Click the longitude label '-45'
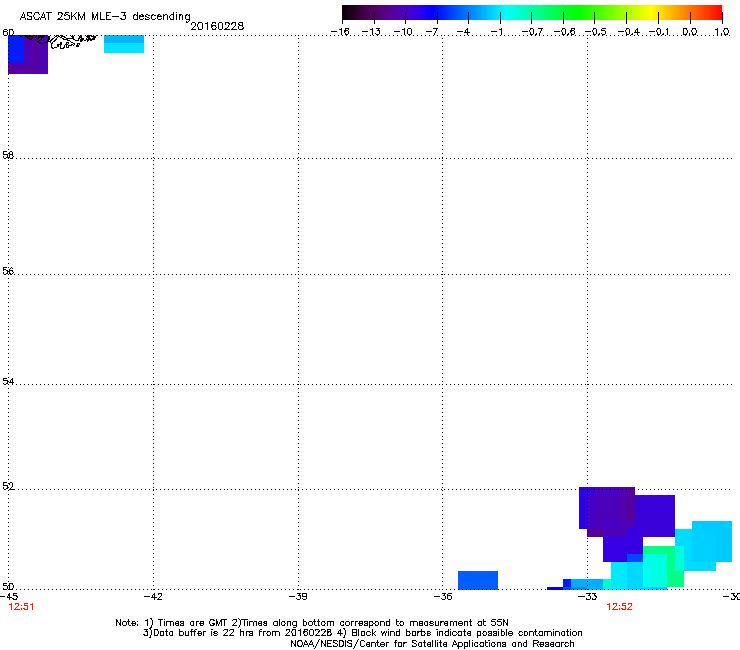This screenshot has height=650, width=740. click(x=8, y=597)
